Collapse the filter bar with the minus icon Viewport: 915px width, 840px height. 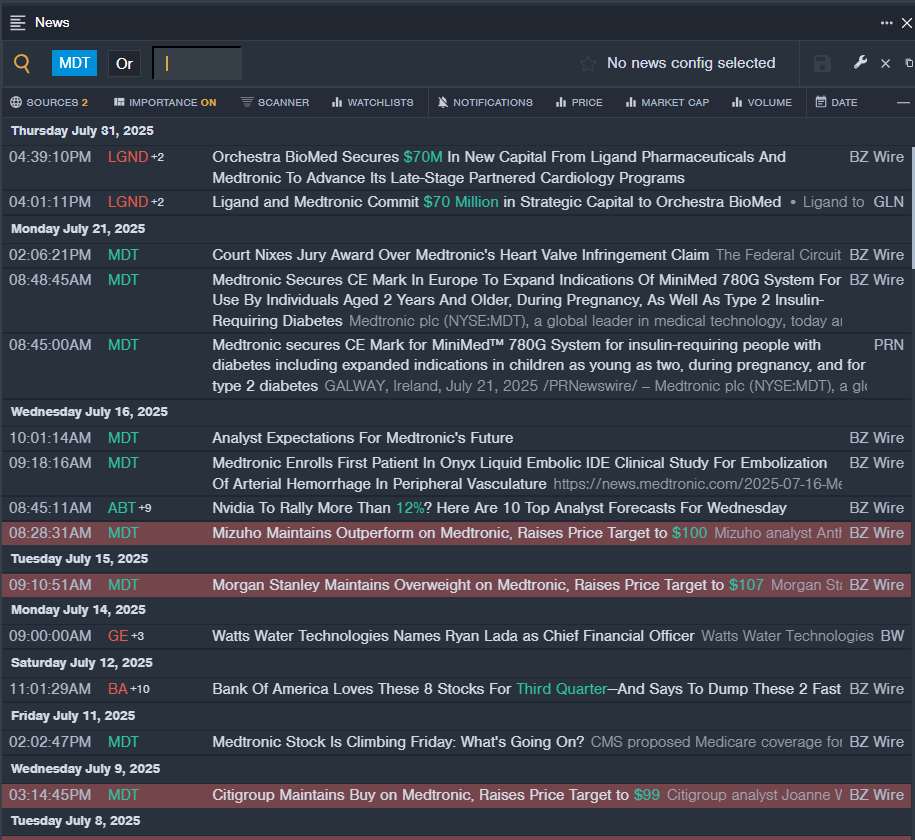903,103
